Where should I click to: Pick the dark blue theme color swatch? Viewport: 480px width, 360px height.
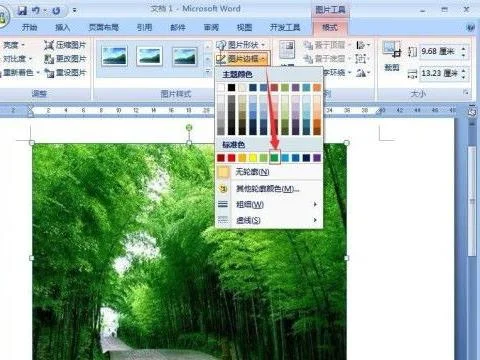(253, 87)
